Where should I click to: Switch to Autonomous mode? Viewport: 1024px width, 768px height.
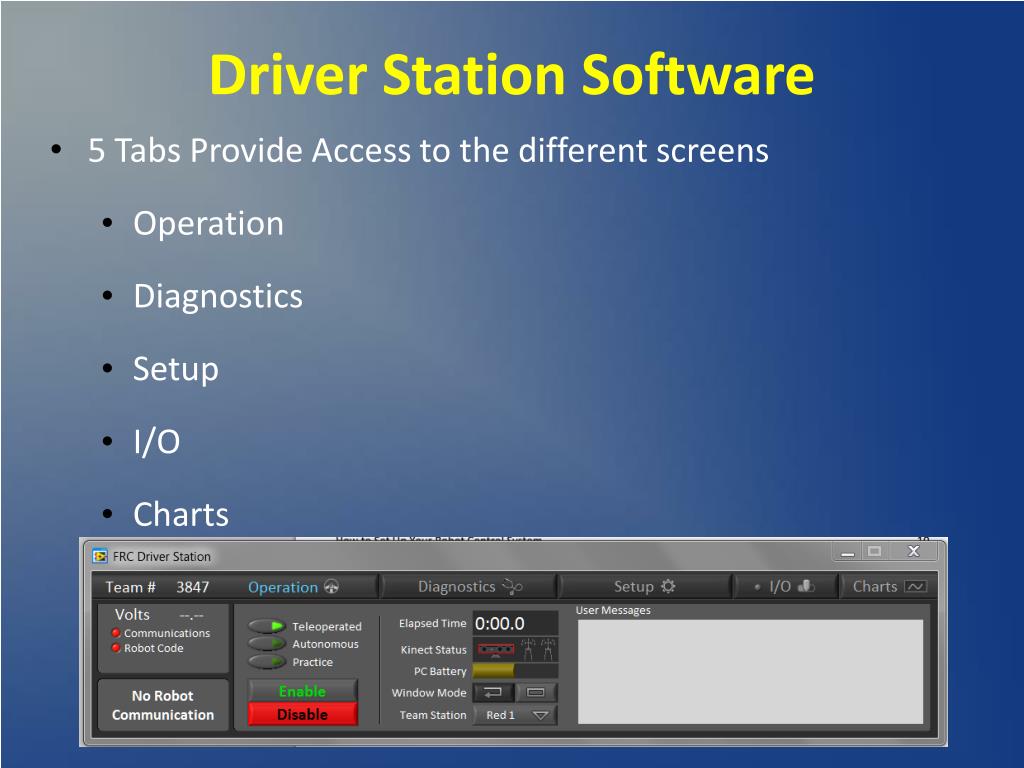tap(267, 644)
